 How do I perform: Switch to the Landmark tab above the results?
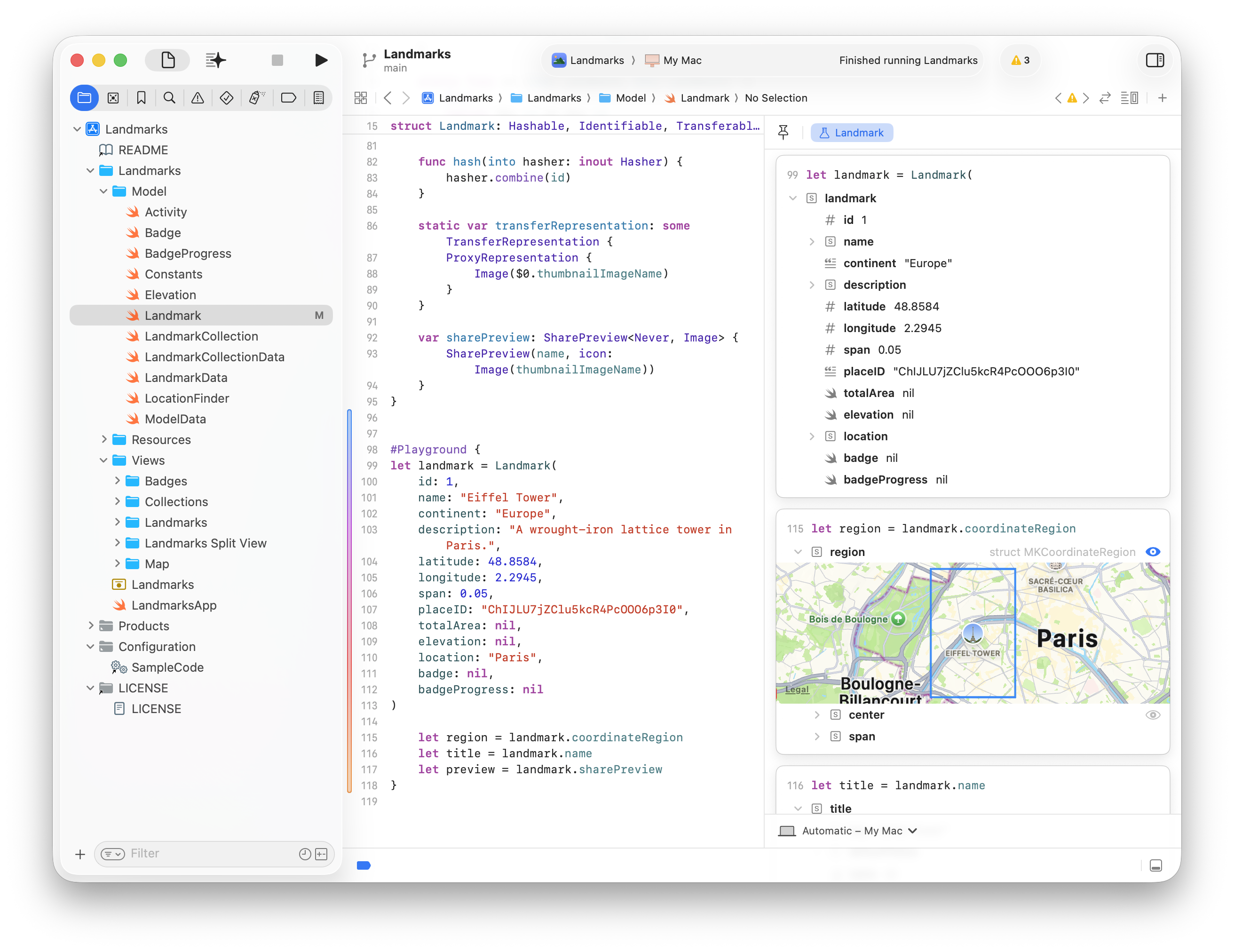[x=852, y=132]
